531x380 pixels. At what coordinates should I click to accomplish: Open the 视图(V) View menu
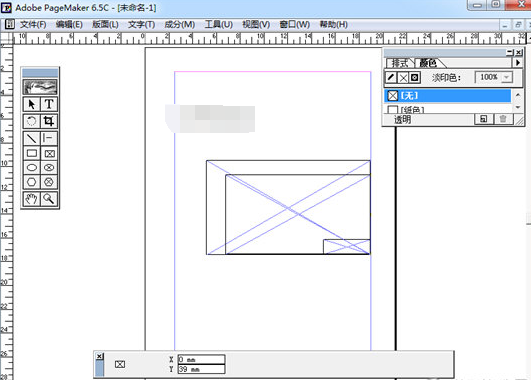point(256,24)
